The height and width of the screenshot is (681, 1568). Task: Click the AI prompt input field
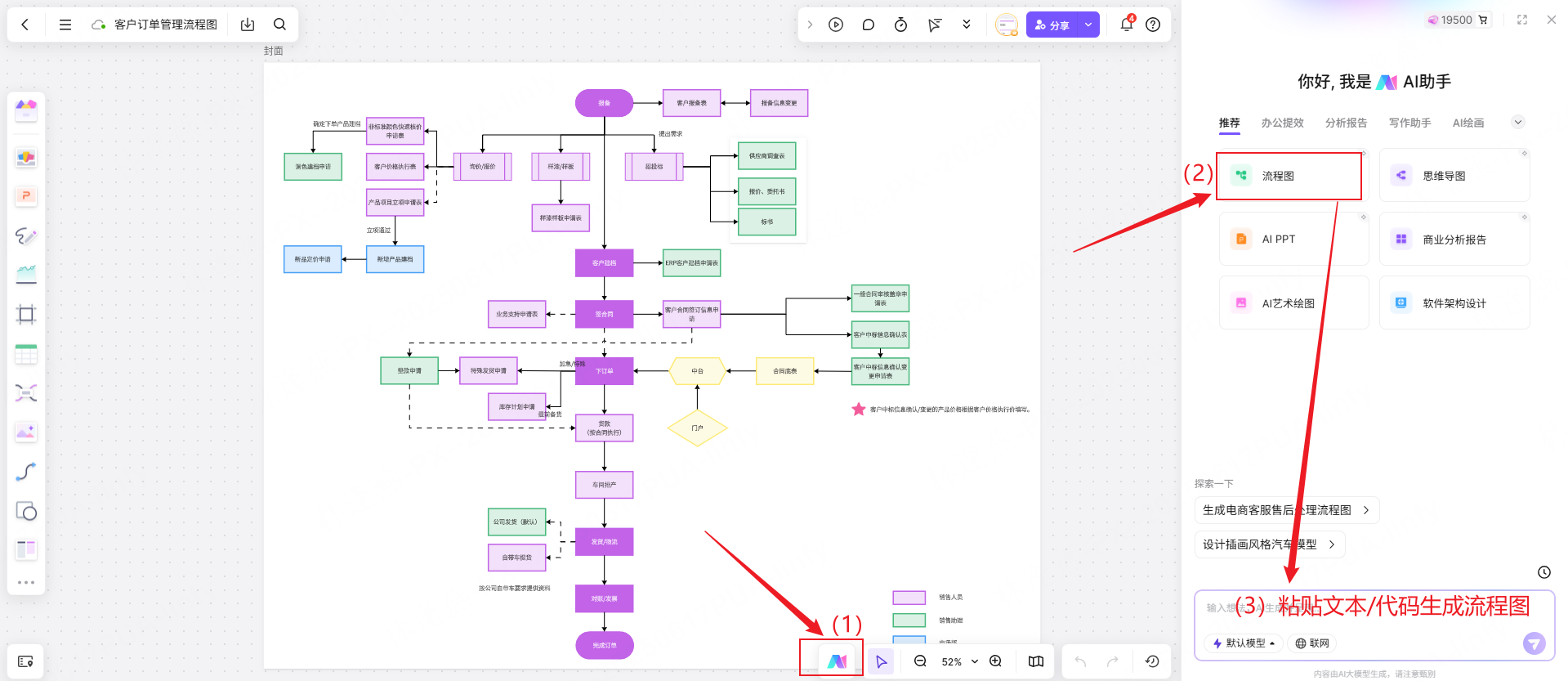(1374, 608)
